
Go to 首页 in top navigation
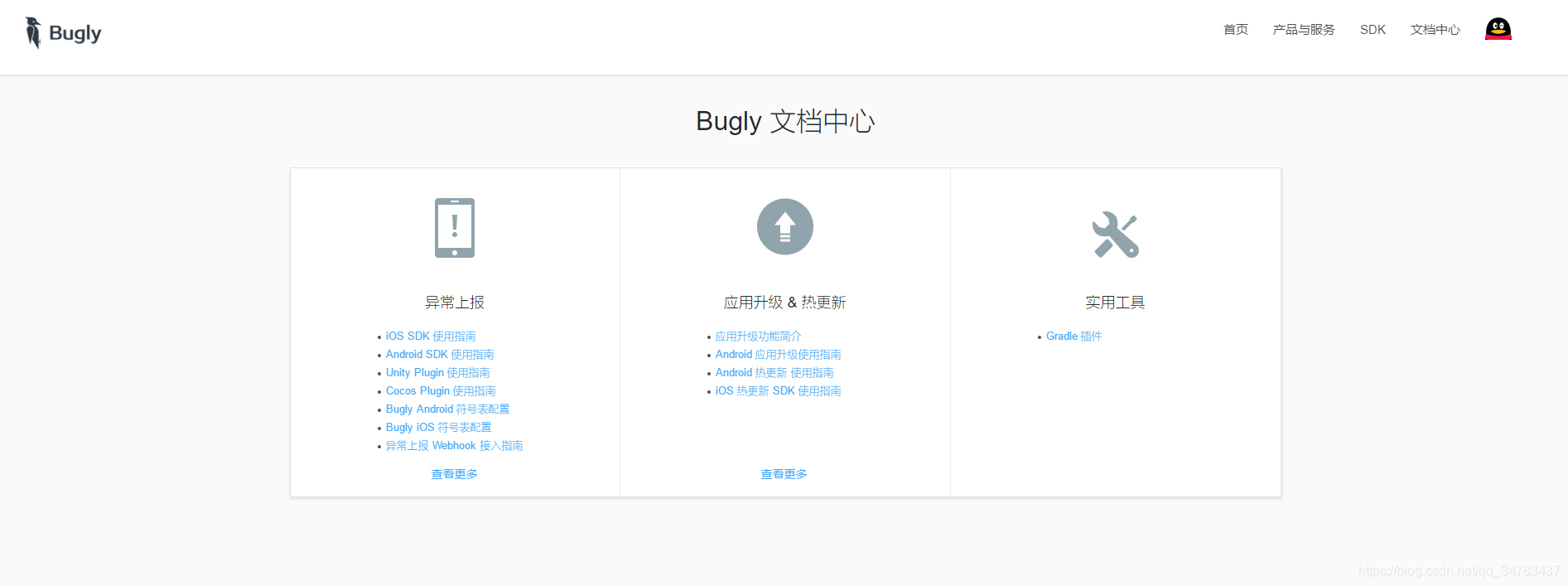1235,30
